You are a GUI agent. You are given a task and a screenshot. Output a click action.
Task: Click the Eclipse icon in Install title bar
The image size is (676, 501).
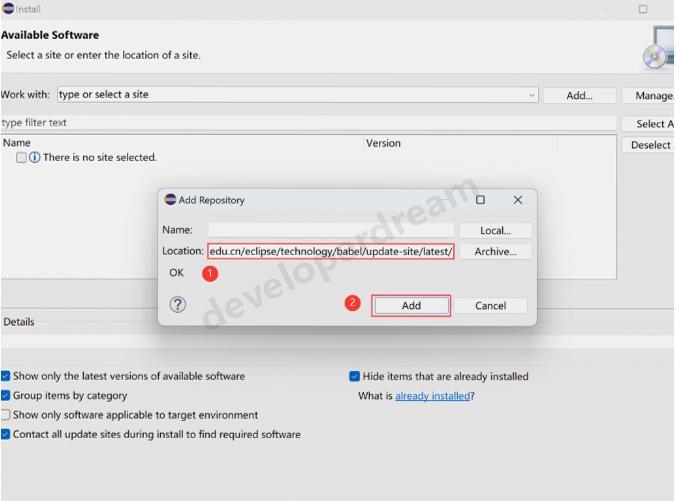tap(7, 9)
